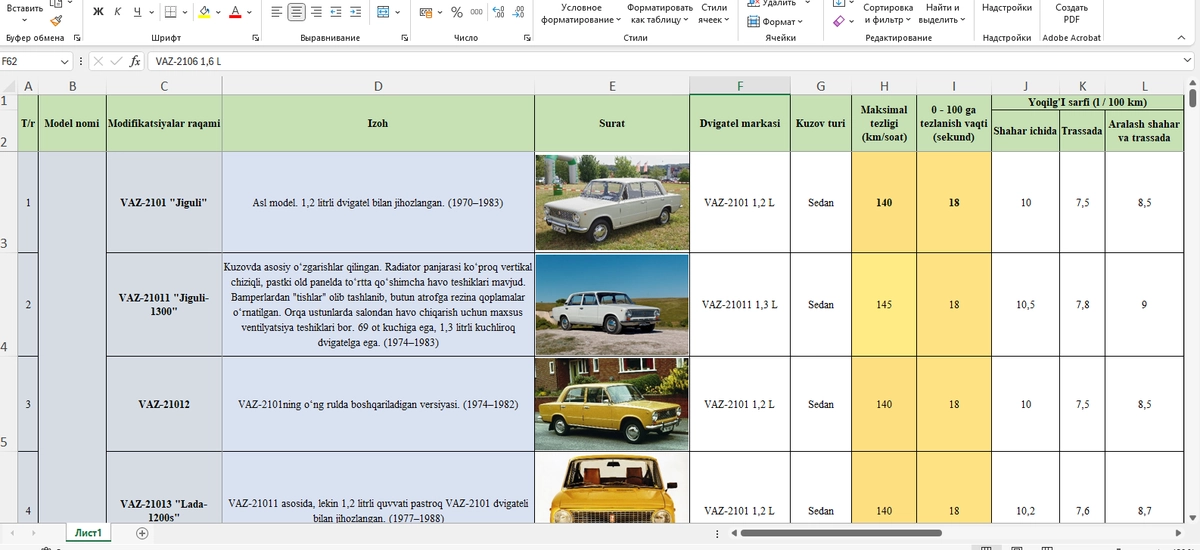Screen dimensions: 1200x550
Task: Open the Число group dialog launcher
Action: tap(528, 38)
